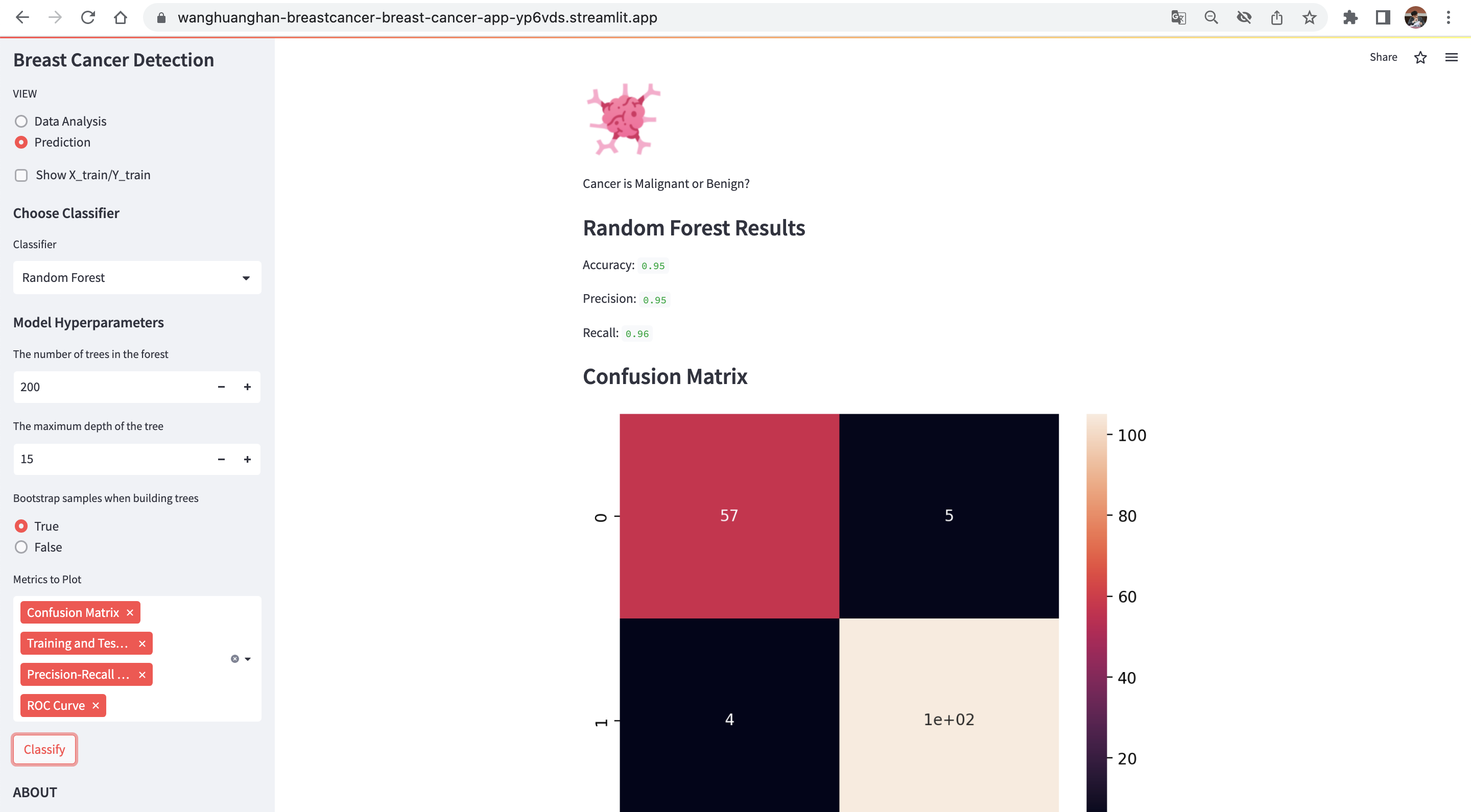Screen dimensions: 1471x812
Task: Open the browser extensions puzzle icon
Action: [1350, 17]
